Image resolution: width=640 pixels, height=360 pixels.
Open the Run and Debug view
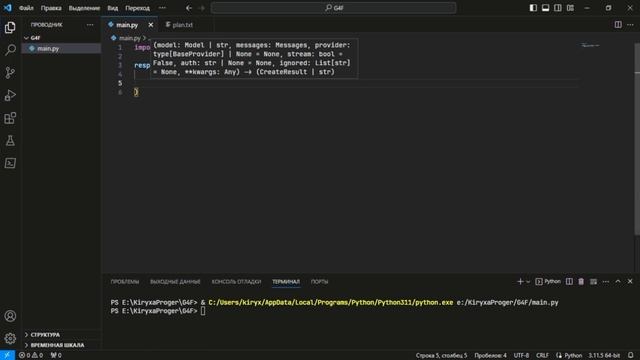10,96
